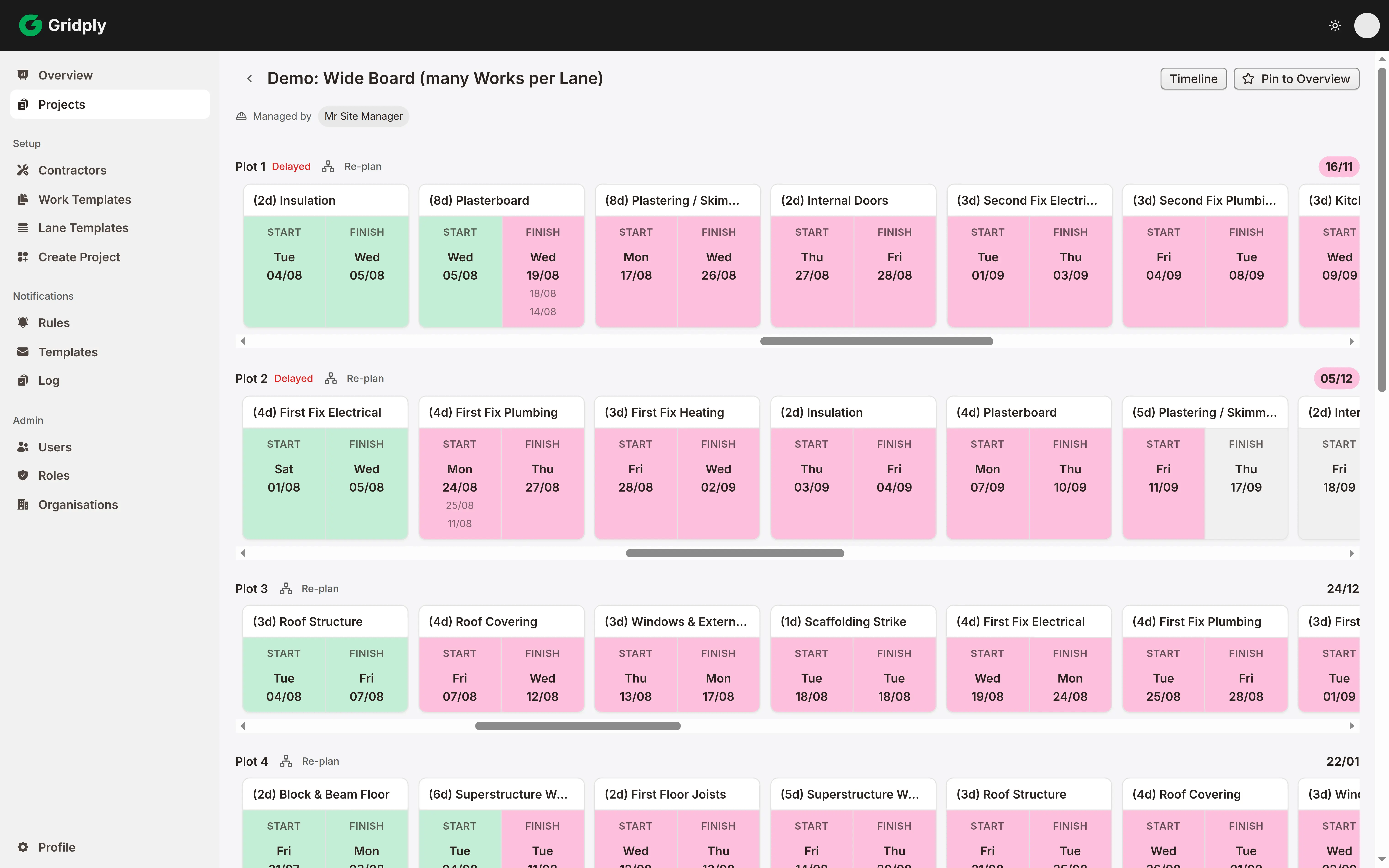The image size is (1389, 868).
Task: Click the Work Templates icon
Action: (23, 199)
